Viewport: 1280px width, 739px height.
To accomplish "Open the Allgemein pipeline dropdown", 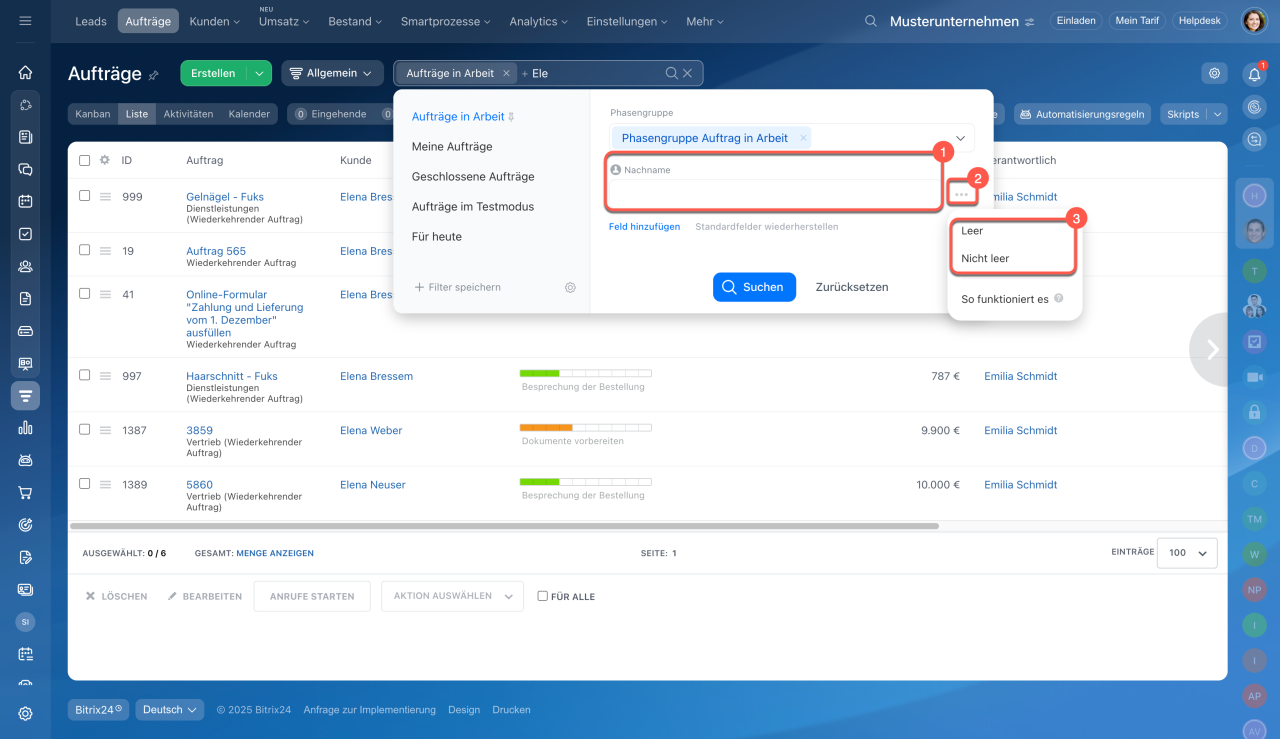I will 332,73.
